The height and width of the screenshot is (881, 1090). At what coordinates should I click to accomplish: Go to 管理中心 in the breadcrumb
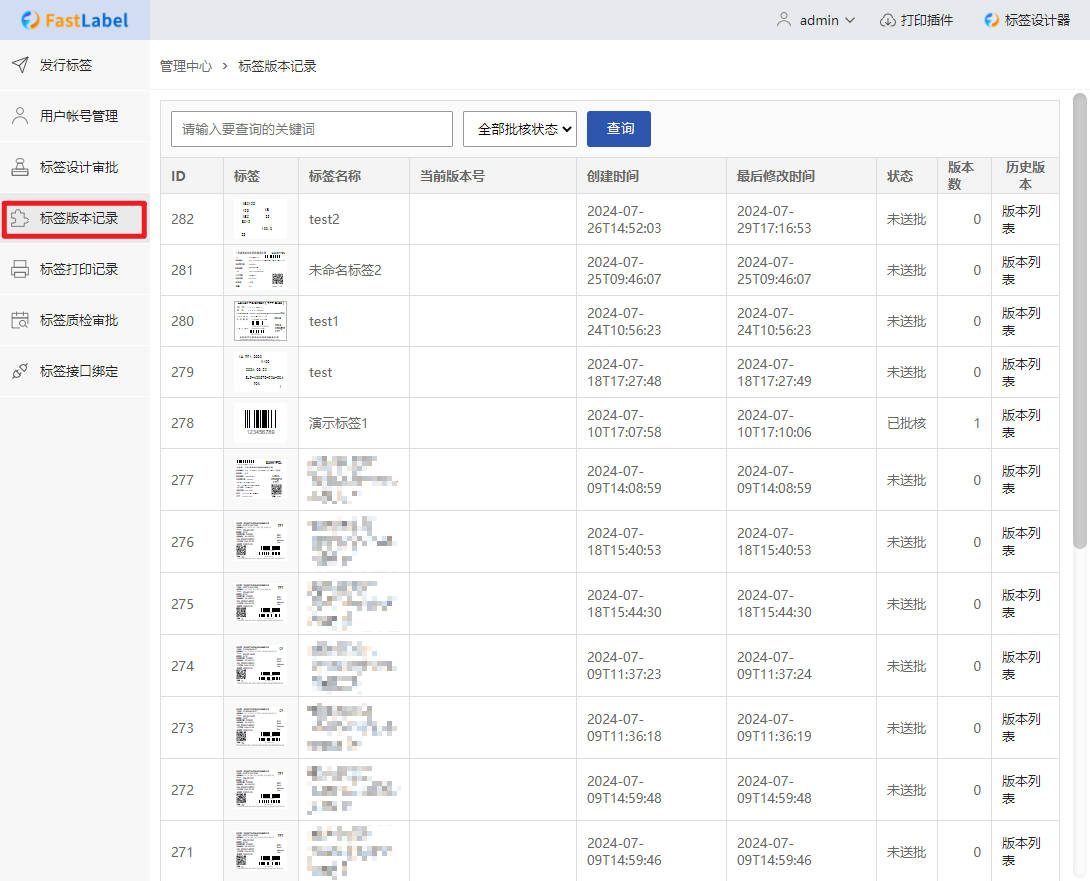pos(186,66)
